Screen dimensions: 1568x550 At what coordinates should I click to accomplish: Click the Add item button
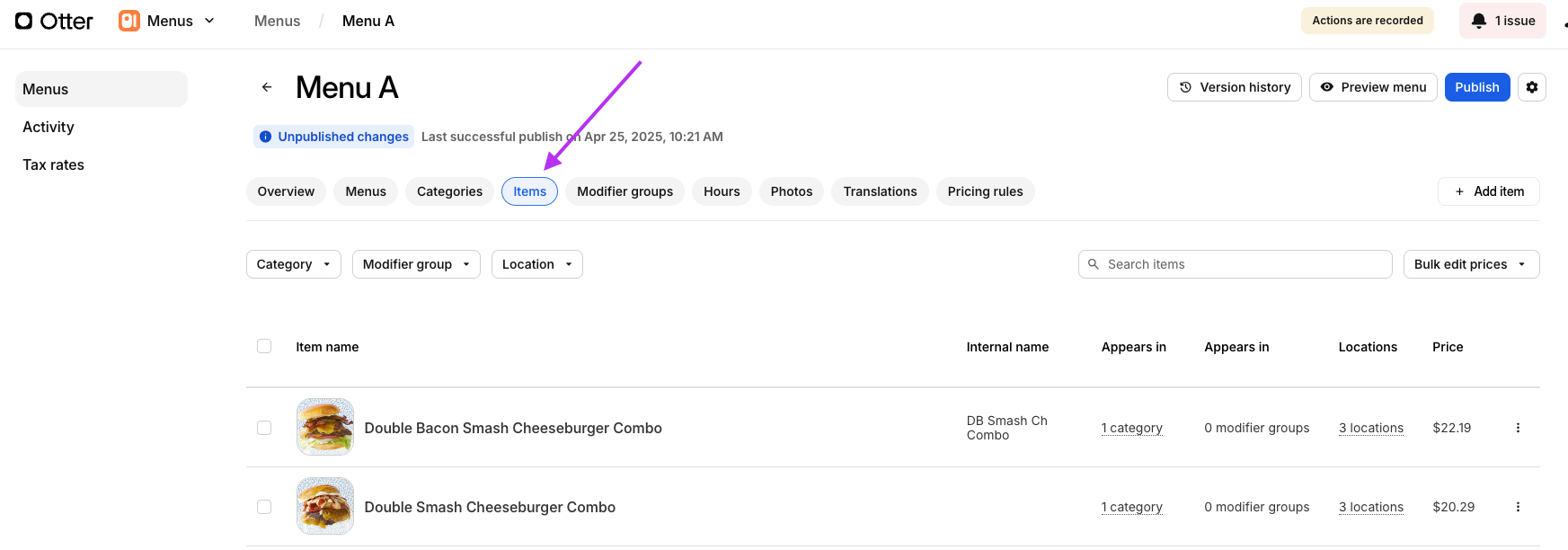pyautogui.click(x=1489, y=191)
